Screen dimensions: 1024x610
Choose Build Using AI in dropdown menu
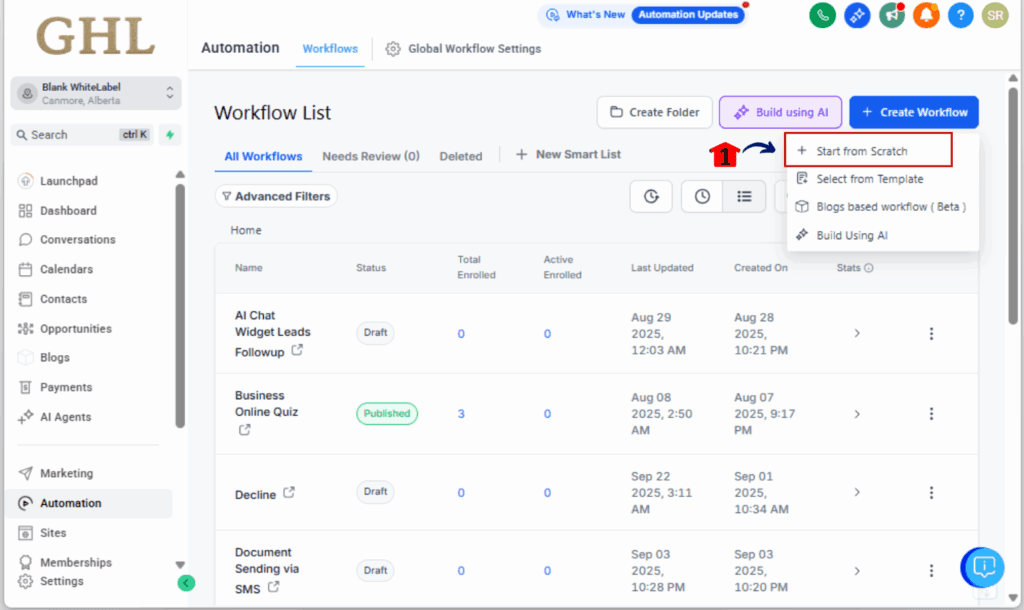pos(852,235)
